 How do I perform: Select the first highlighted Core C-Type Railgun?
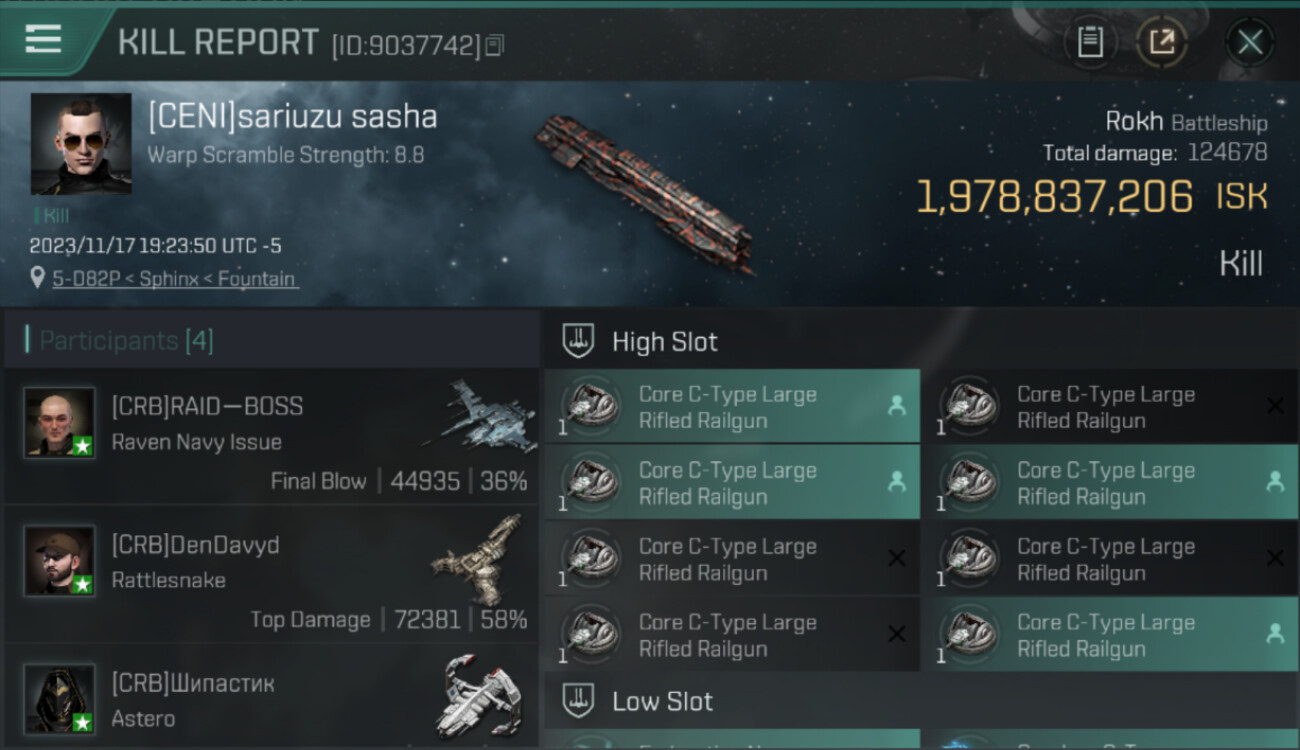tap(731, 407)
